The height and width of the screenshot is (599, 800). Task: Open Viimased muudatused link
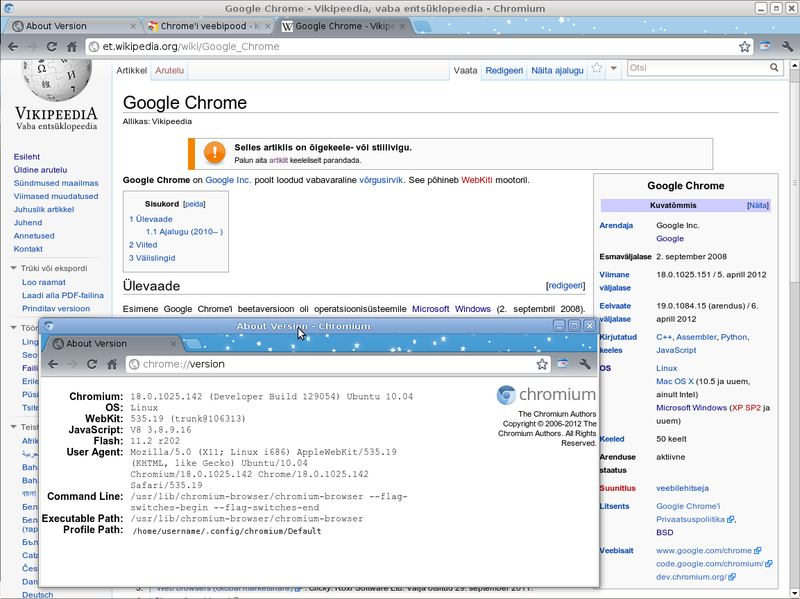coord(56,196)
